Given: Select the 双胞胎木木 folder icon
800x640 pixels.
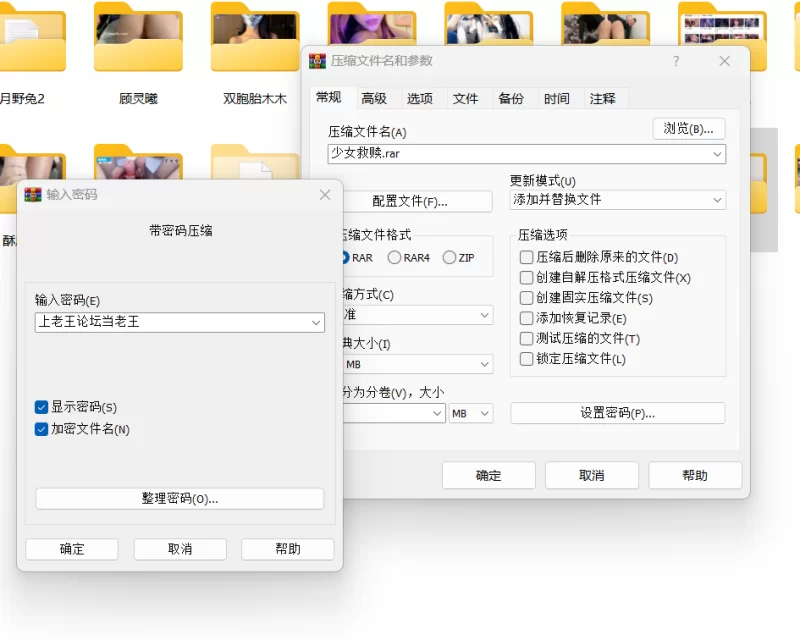Looking at the screenshot, I should click(255, 40).
